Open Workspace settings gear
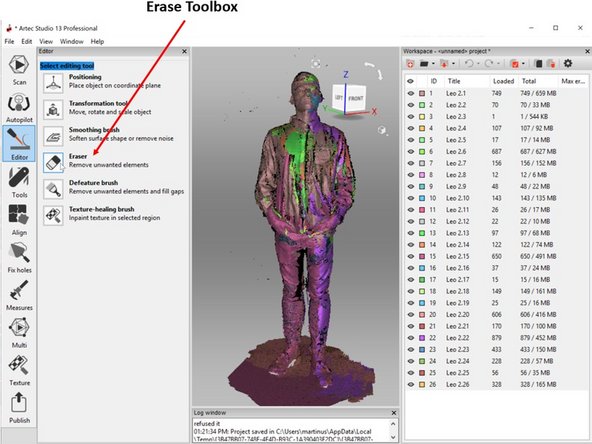This screenshot has width=592, height=444. pos(568,63)
